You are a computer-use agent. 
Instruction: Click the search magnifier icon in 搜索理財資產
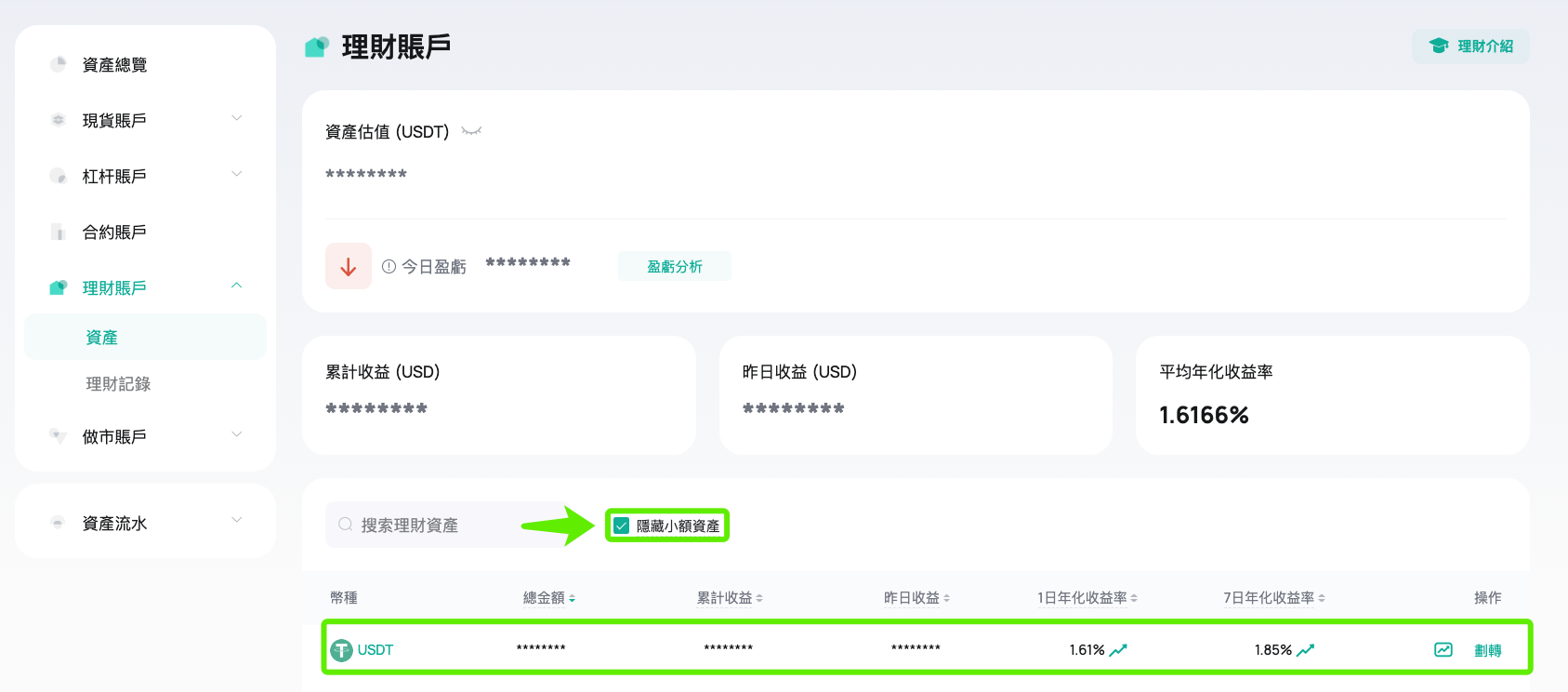point(345,525)
